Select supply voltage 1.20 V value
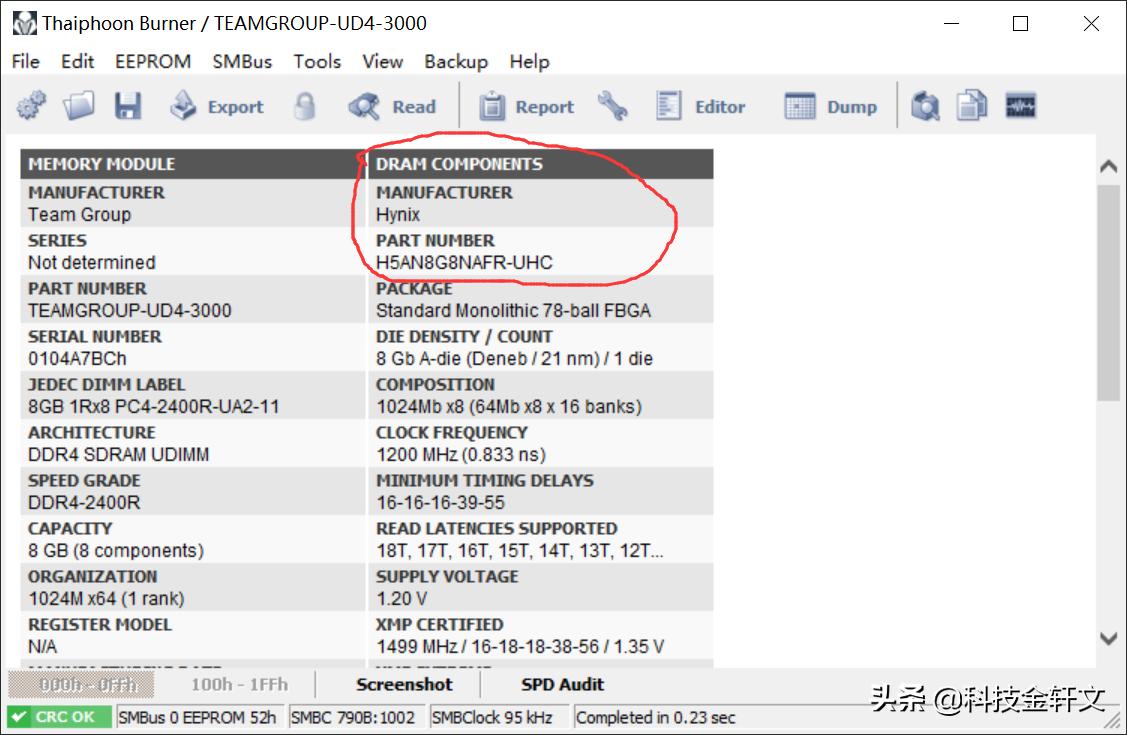The height and width of the screenshot is (735, 1127). click(x=402, y=598)
